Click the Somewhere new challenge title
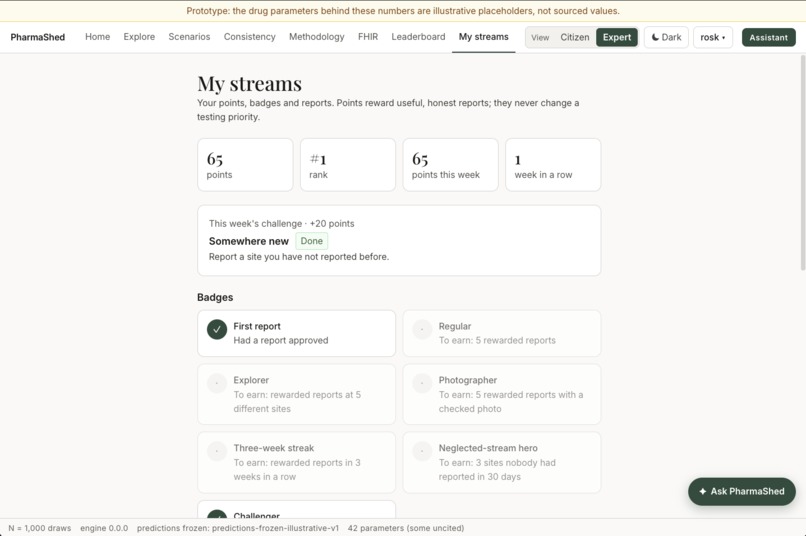 (x=249, y=241)
